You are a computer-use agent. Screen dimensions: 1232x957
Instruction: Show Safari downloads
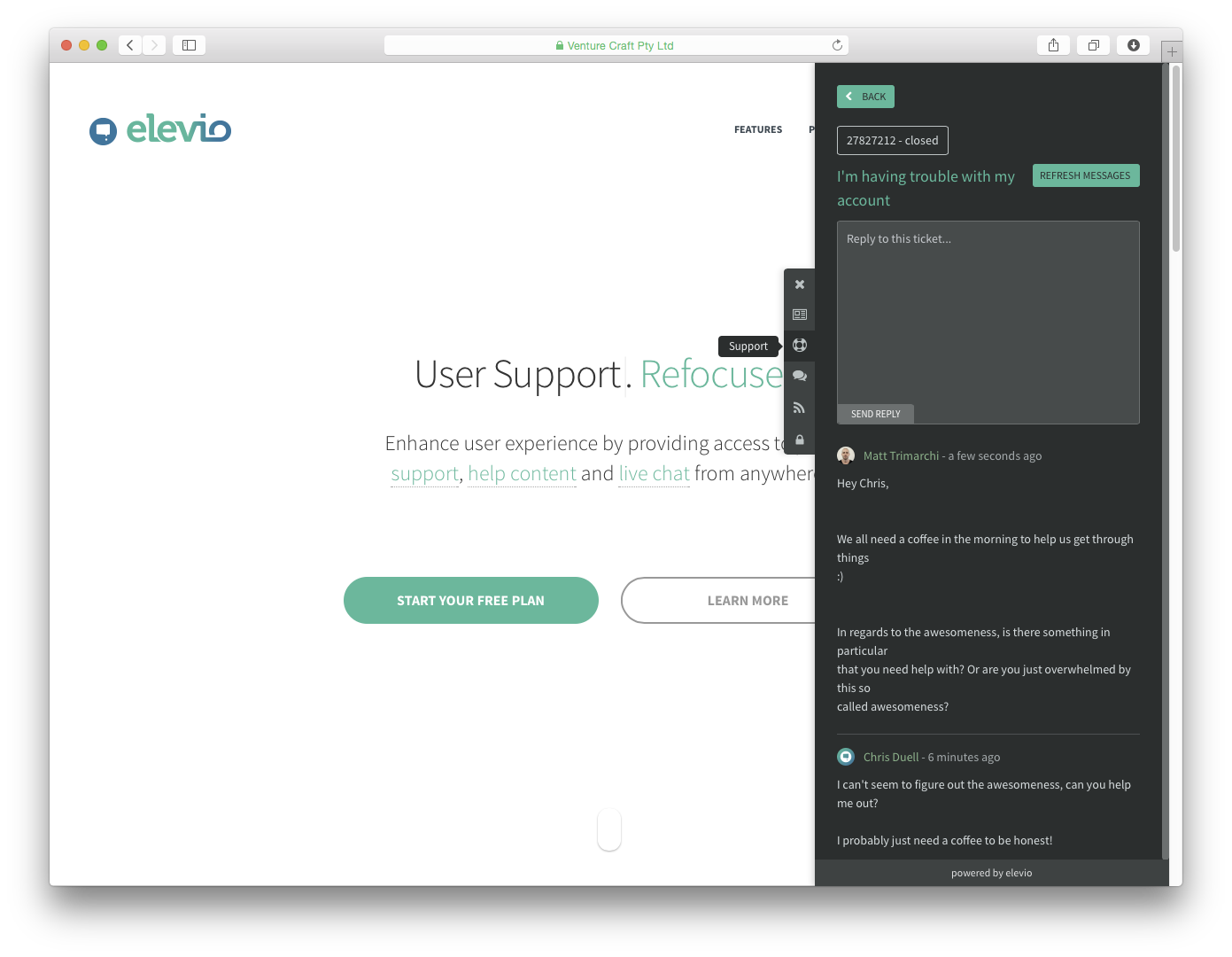[x=1134, y=45]
